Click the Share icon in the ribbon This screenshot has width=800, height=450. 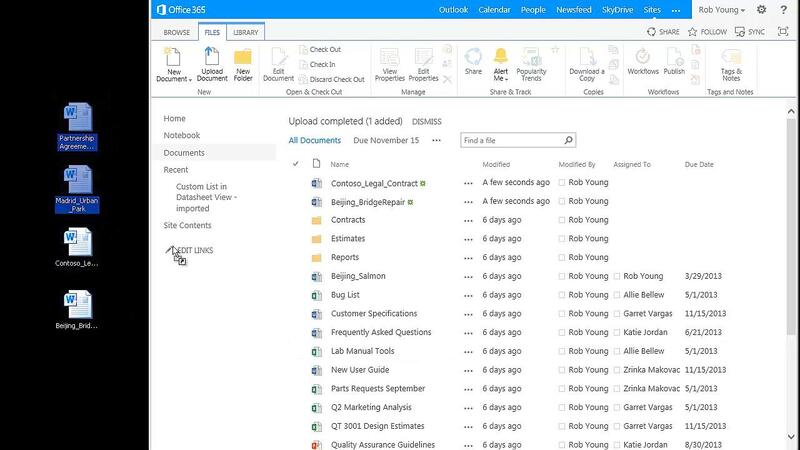point(473,62)
